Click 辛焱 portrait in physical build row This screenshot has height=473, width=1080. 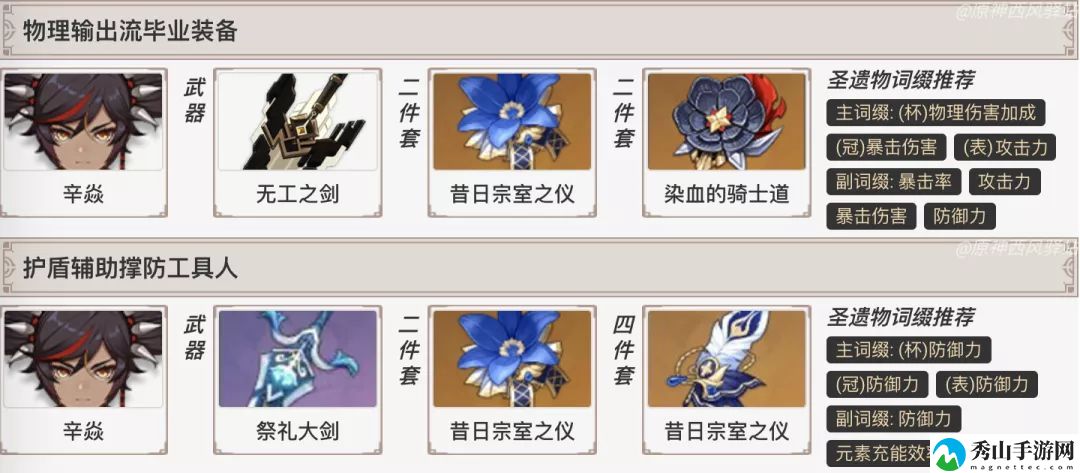83,122
